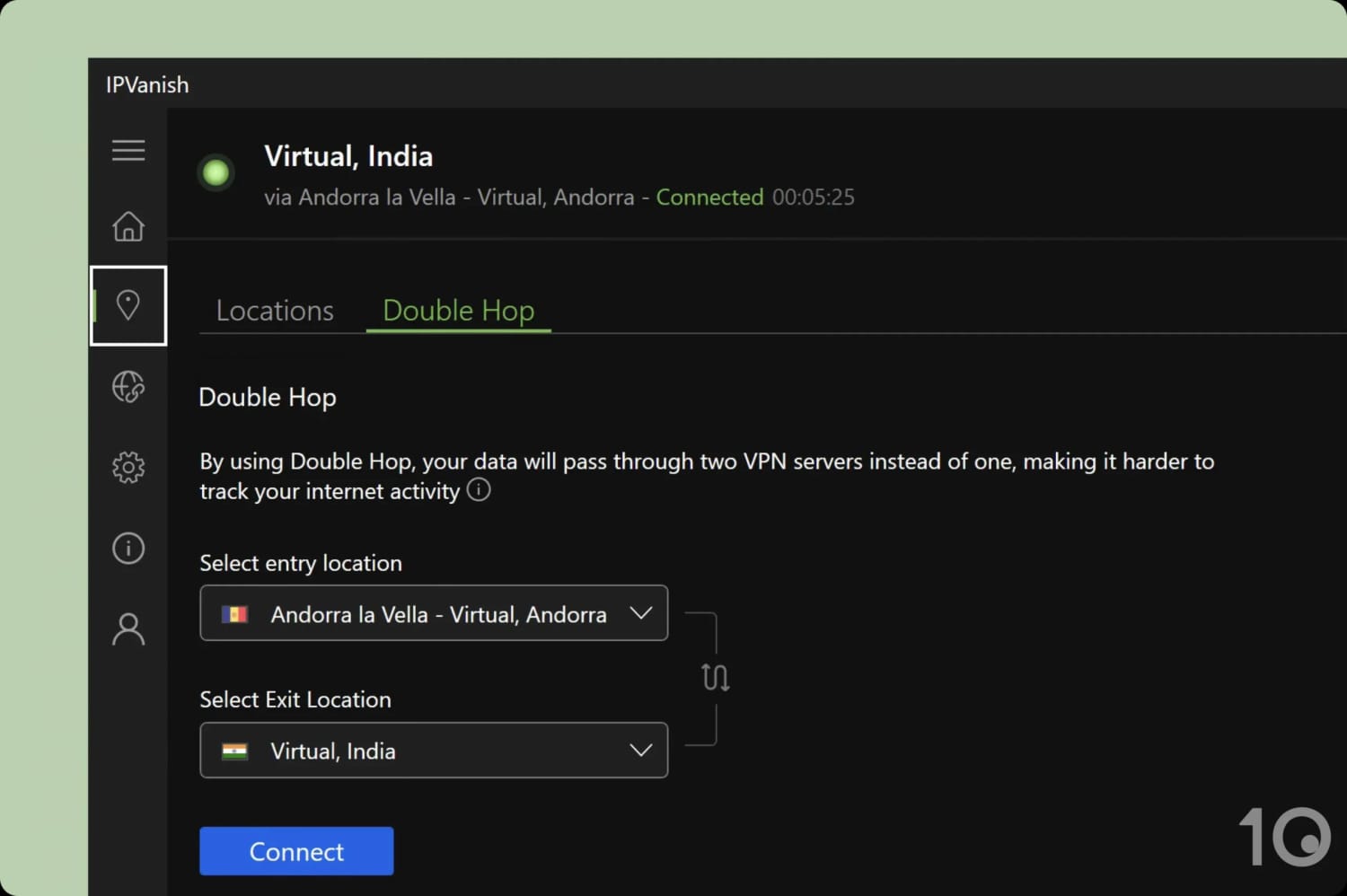Screen dimensions: 1347x896
Task: Click the info icon after the Double Hop description
Action: pos(479,490)
